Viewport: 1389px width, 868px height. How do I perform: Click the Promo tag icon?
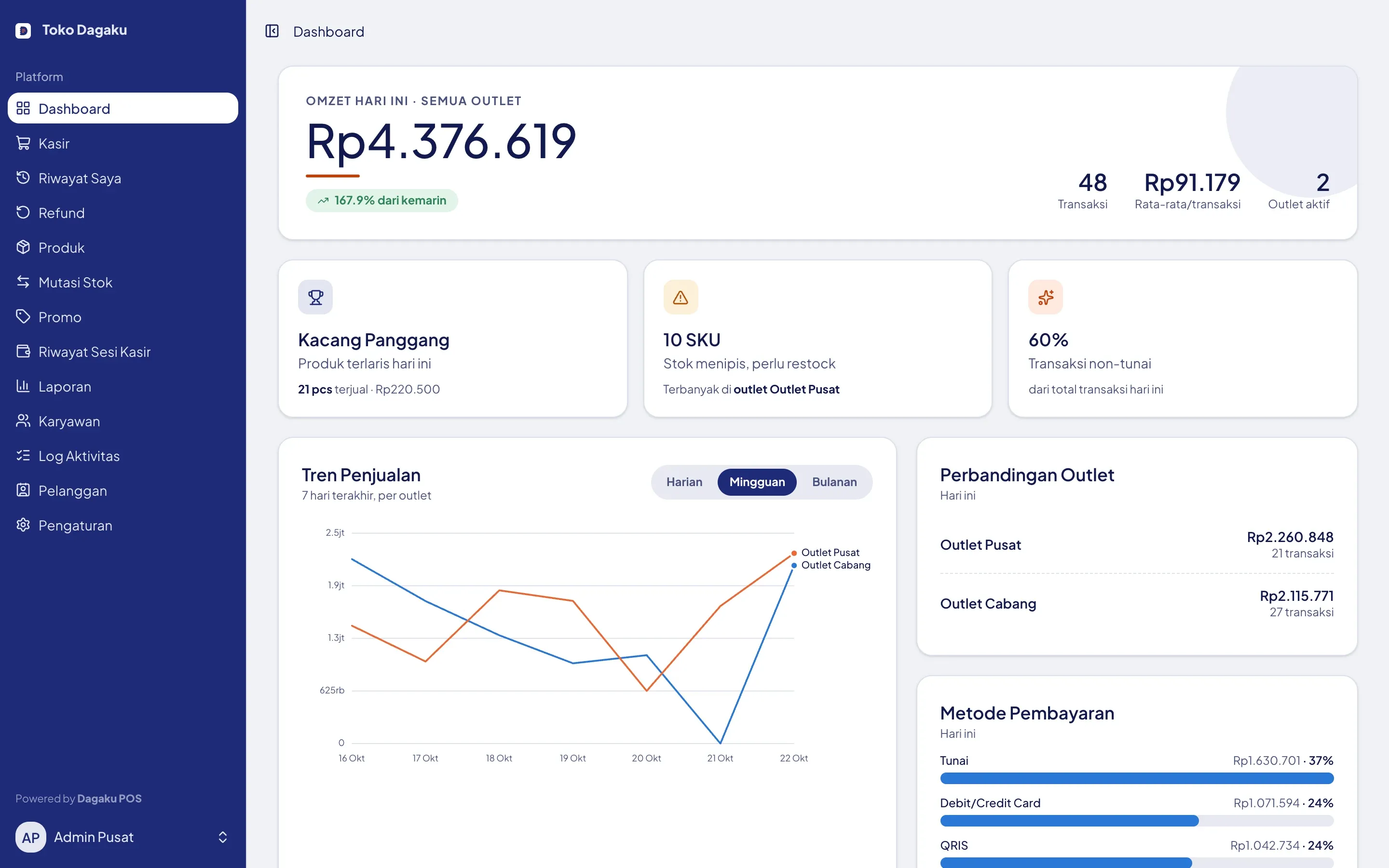(23, 317)
